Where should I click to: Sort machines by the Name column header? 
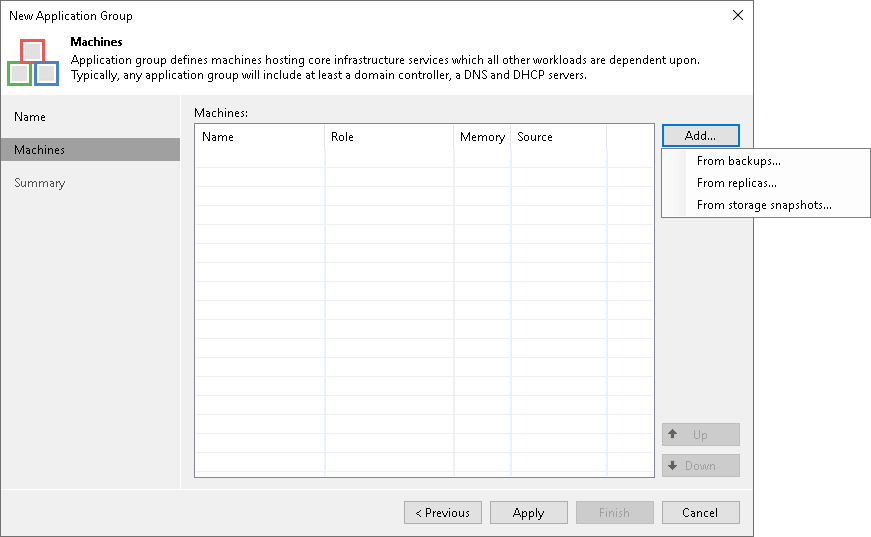pyautogui.click(x=259, y=137)
